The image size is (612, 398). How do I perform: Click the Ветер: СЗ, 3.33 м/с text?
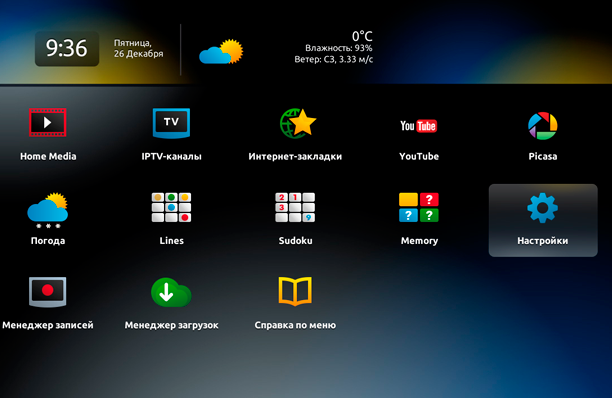click(334, 59)
